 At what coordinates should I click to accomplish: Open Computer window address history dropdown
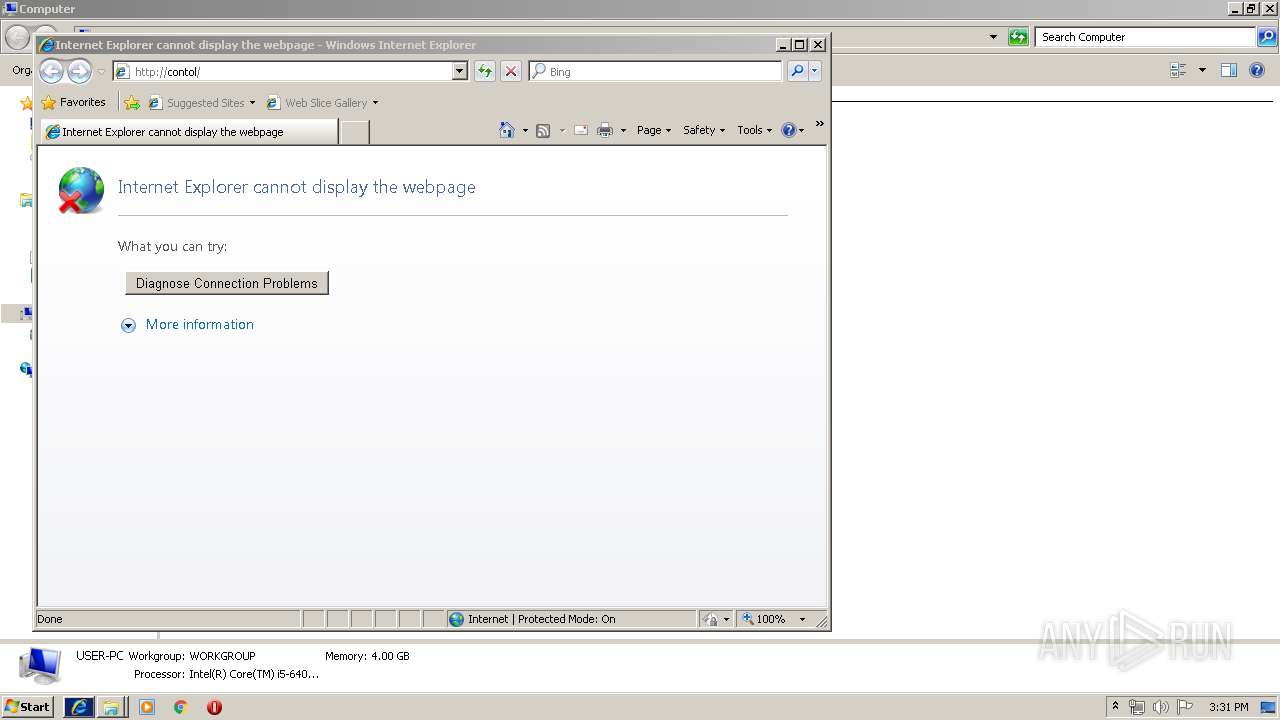pos(993,37)
